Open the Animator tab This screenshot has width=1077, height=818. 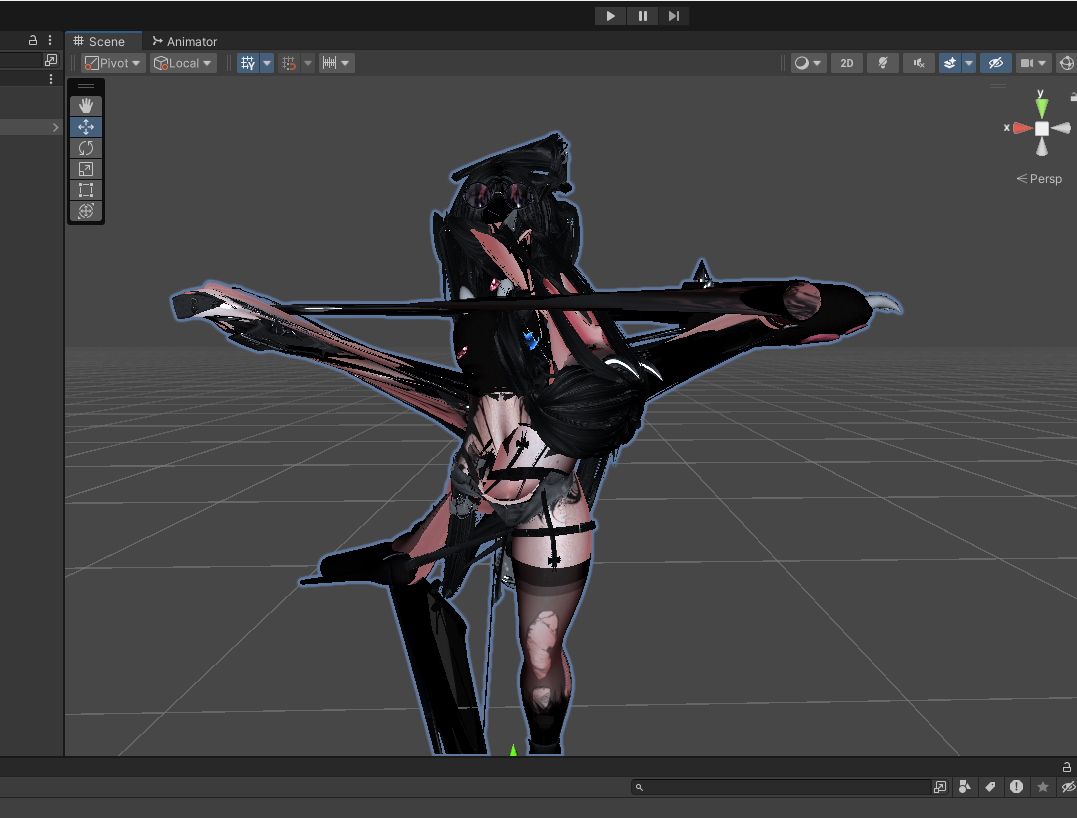[185, 41]
